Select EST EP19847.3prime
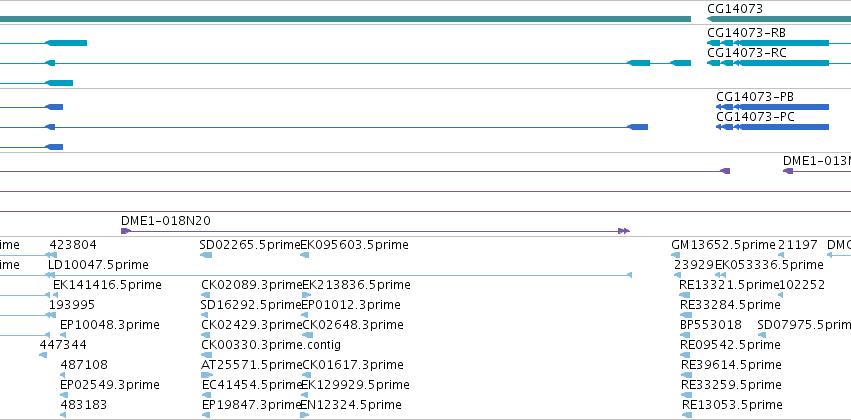Viewport: 851px width, 420px height. click(x=251, y=405)
